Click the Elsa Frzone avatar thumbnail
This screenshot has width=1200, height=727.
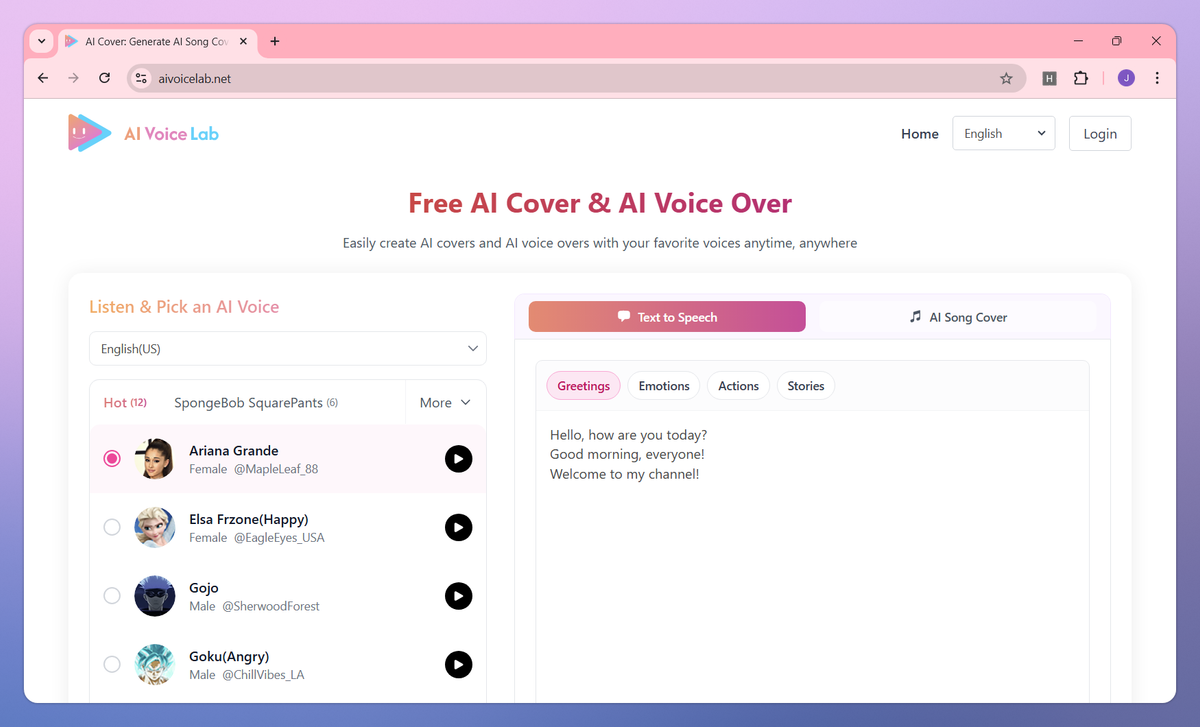click(x=155, y=527)
